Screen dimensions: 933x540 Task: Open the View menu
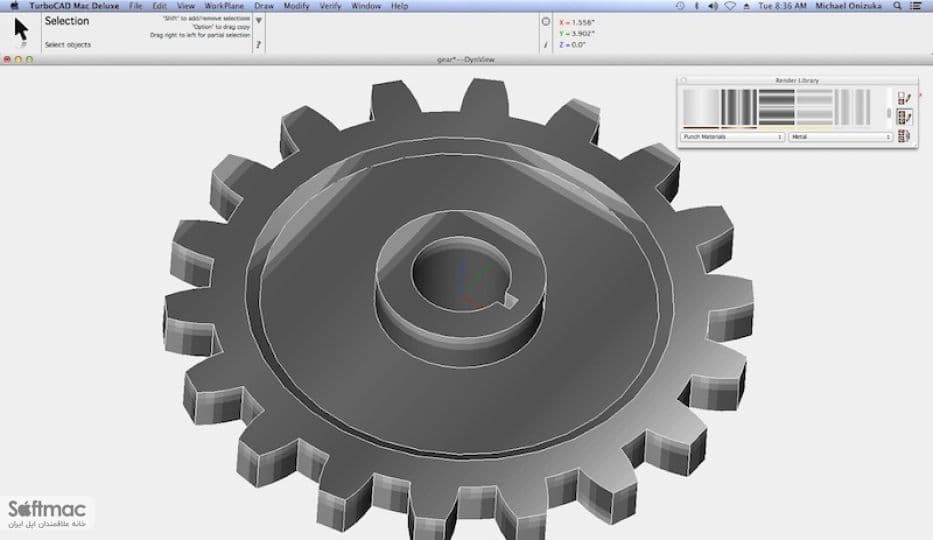(x=186, y=6)
